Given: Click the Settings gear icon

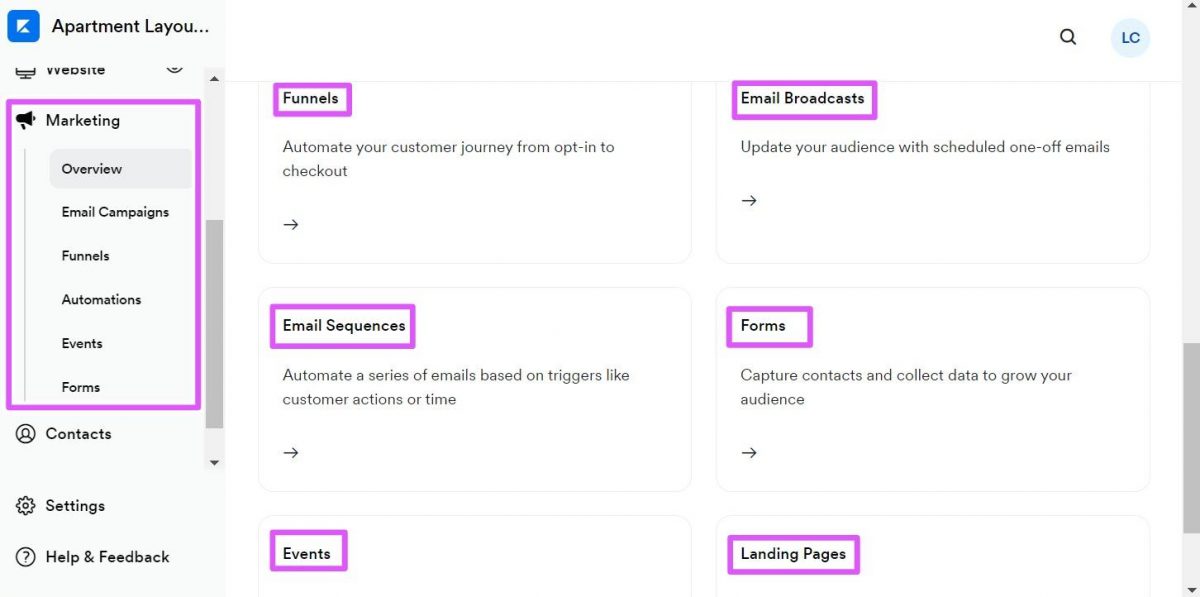Looking at the screenshot, I should click(25, 506).
